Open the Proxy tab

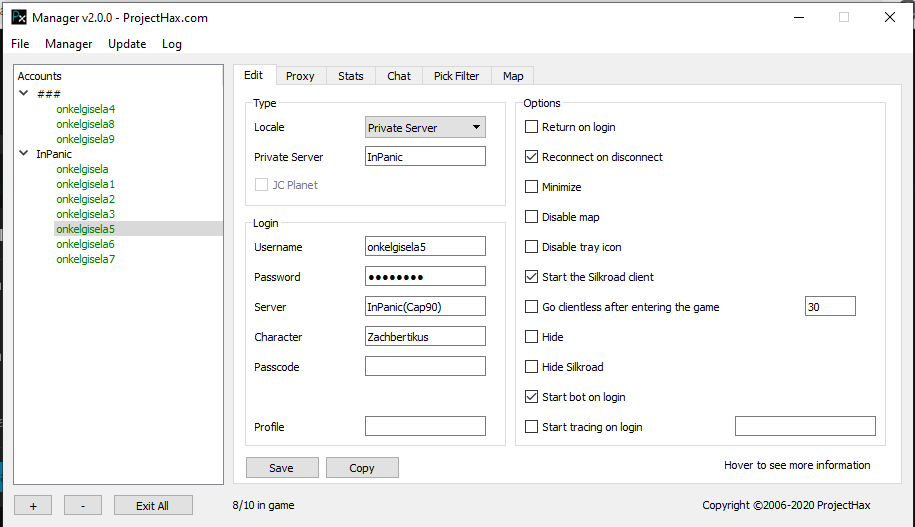pos(300,76)
